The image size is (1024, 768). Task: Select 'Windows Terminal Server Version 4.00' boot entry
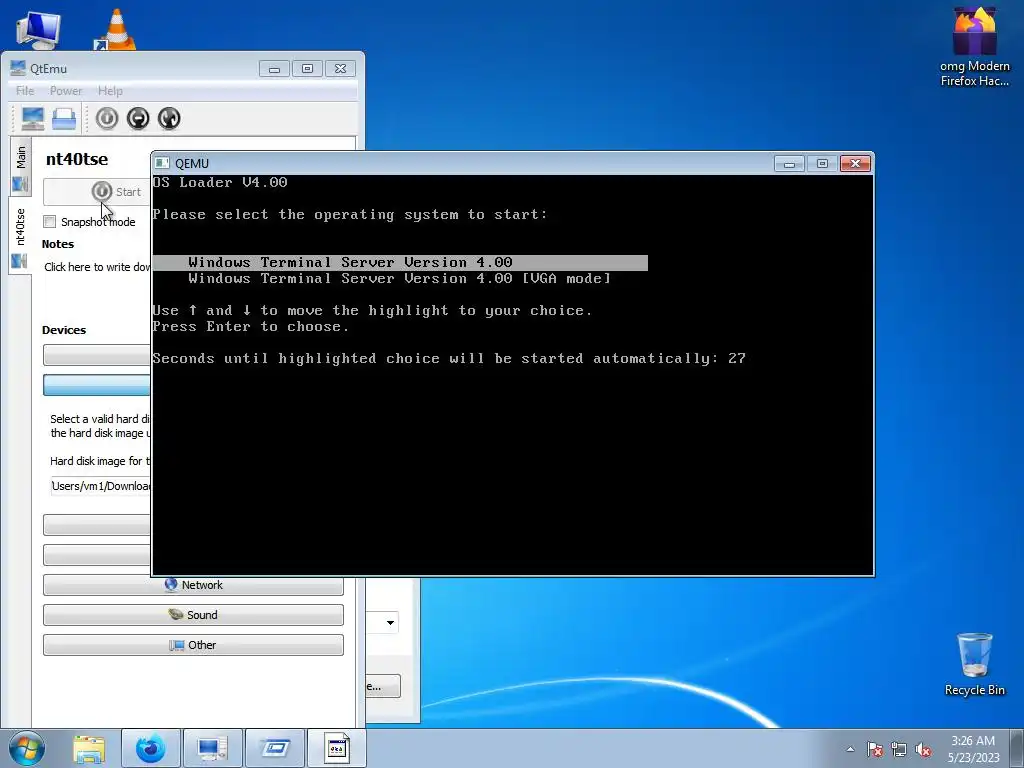pyautogui.click(x=400, y=263)
